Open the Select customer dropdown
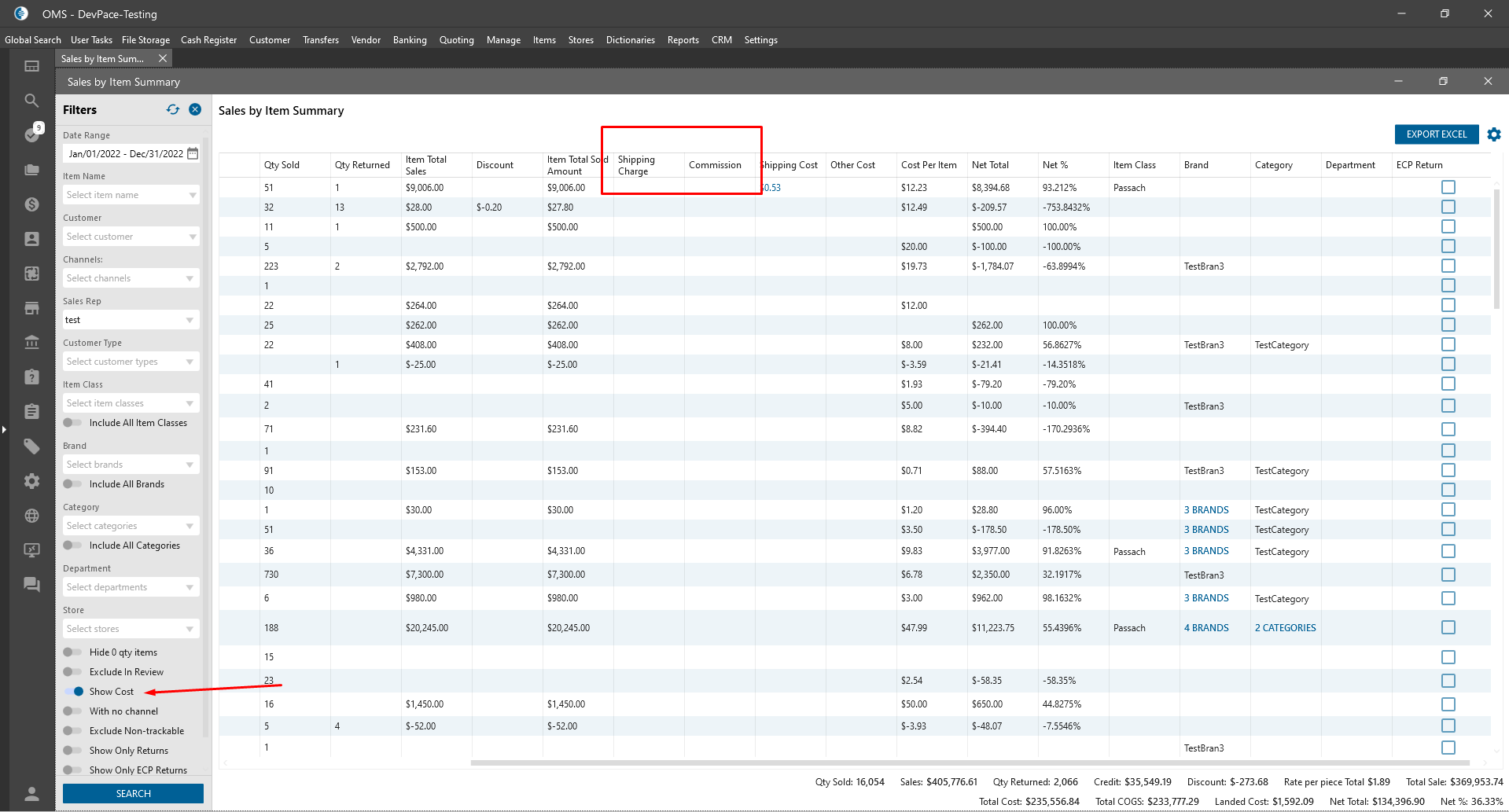Screen dimensions: 1509x812 tap(131, 237)
